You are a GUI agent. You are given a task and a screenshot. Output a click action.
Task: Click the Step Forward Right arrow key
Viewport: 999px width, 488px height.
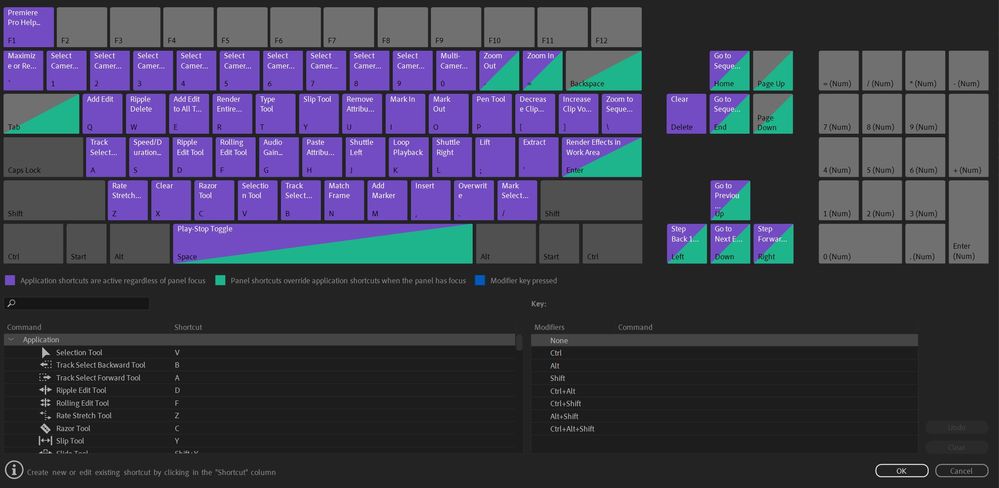[x=773, y=243]
